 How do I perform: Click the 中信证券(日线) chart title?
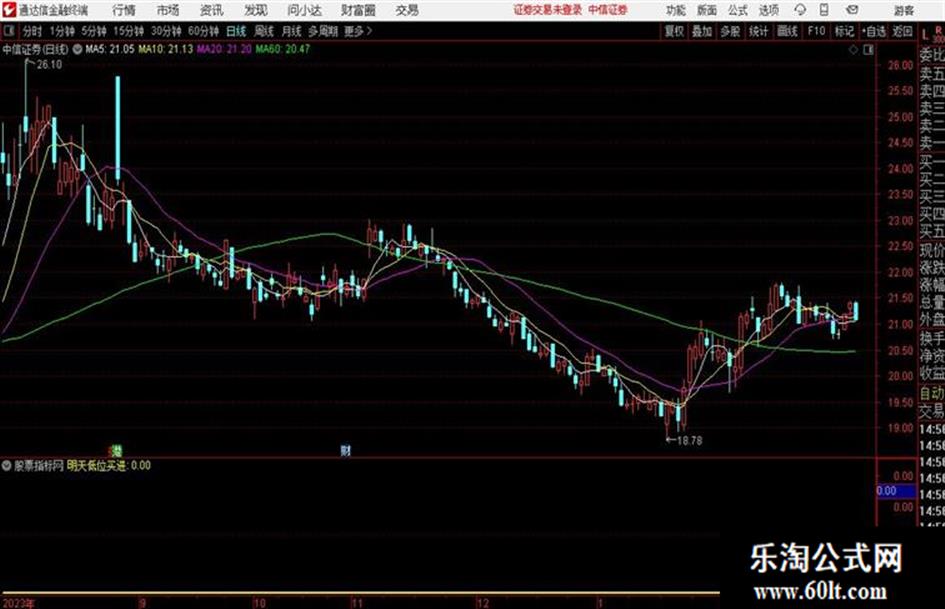(36, 49)
